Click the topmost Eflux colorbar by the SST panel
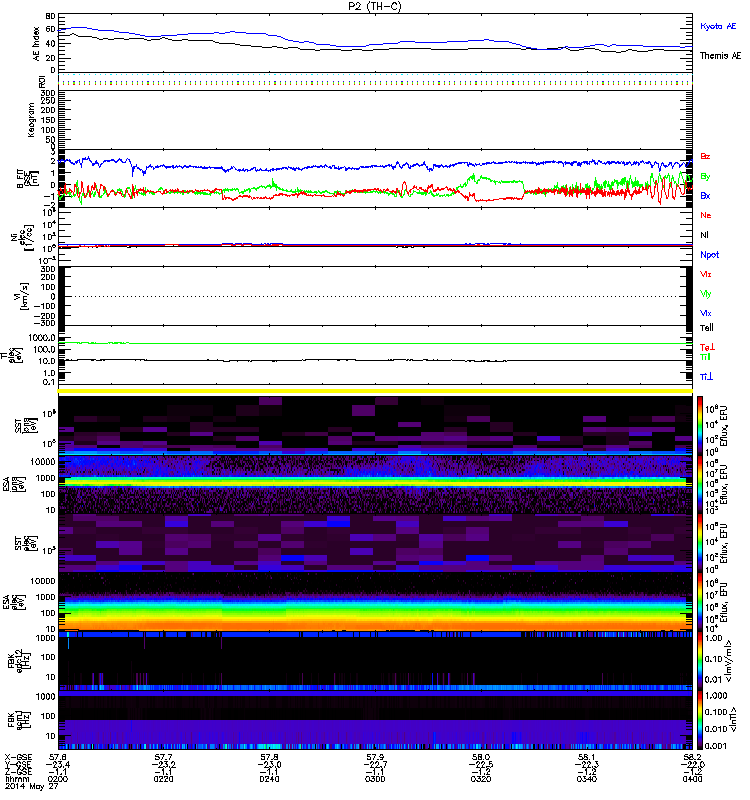This screenshot has height=800, width=750. click(x=700, y=425)
